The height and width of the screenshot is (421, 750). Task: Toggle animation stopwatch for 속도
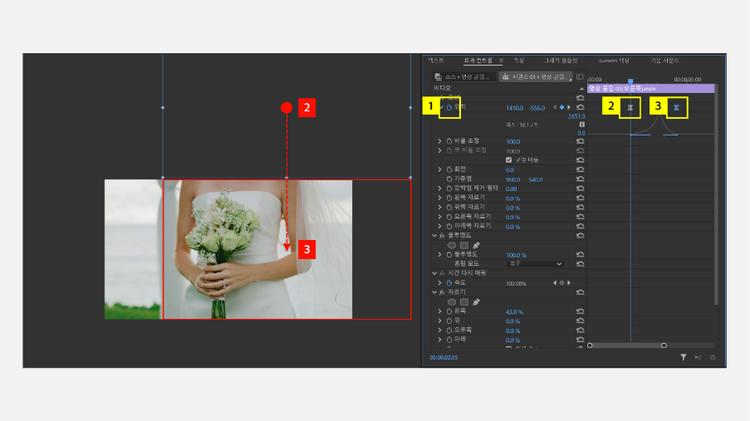pyautogui.click(x=449, y=283)
